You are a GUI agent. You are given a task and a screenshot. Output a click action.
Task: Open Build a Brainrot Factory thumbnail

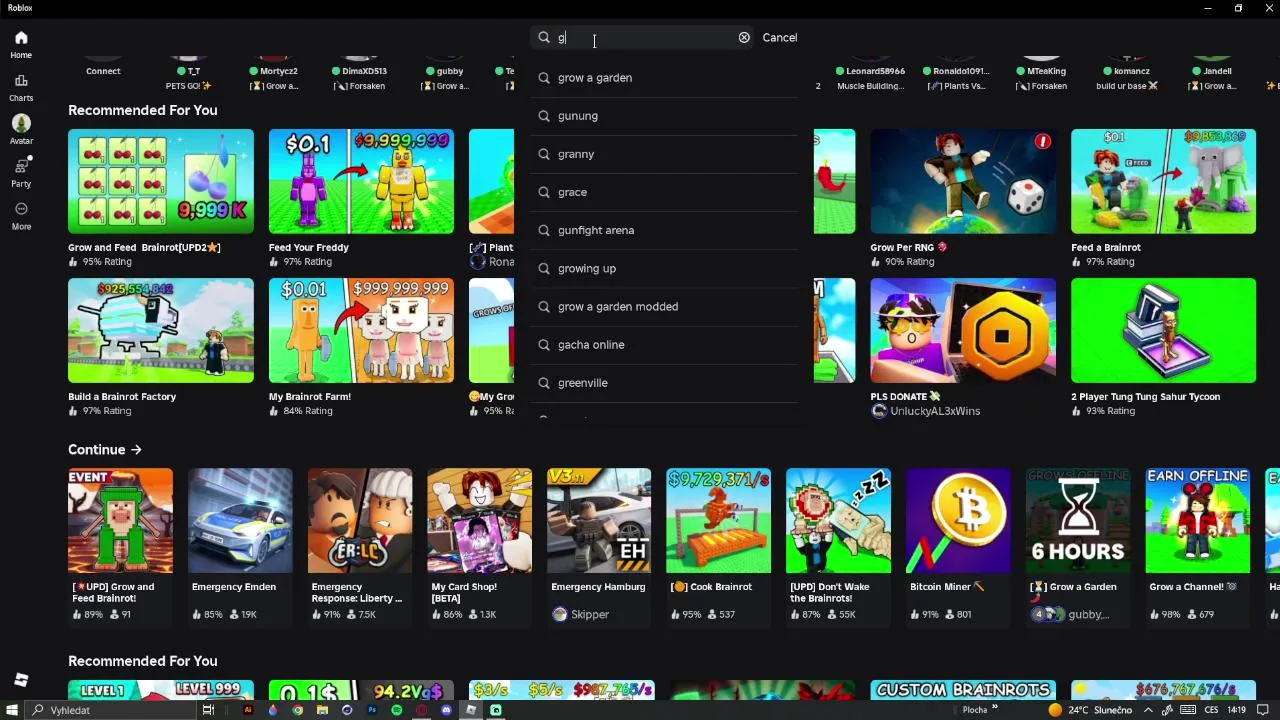pyautogui.click(x=161, y=331)
